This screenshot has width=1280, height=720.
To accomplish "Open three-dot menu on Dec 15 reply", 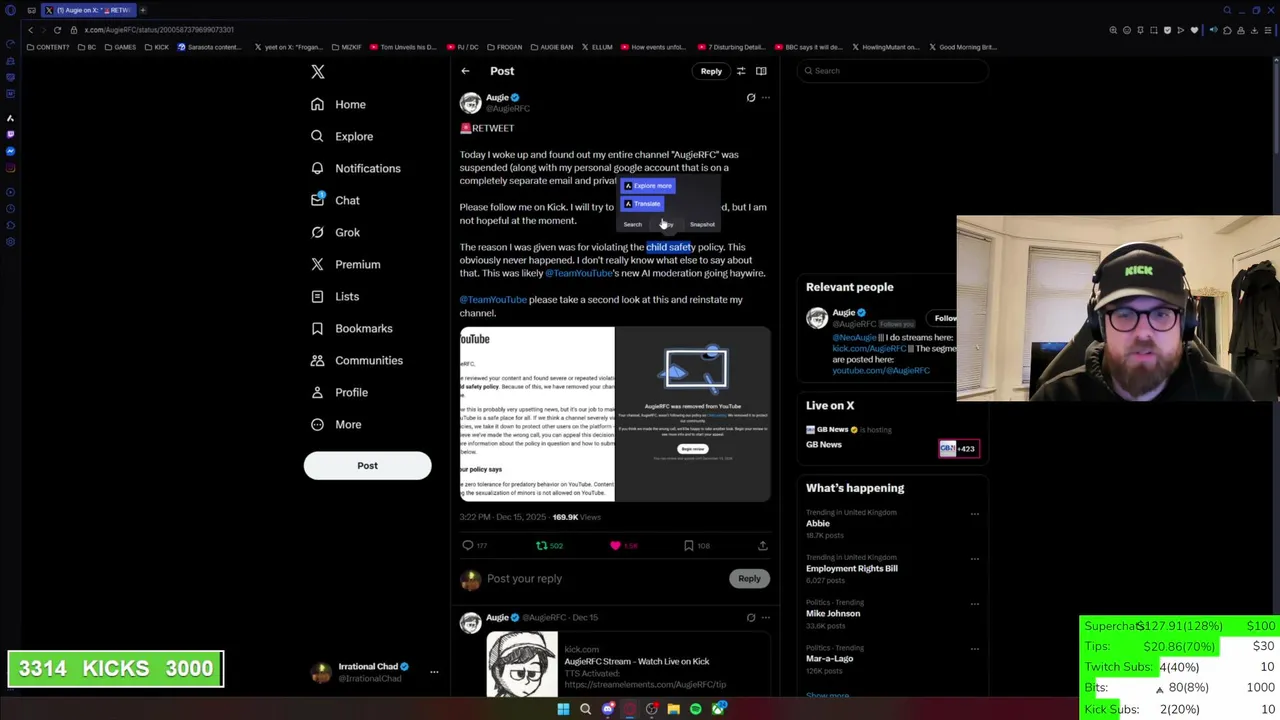I will pyautogui.click(x=766, y=618).
